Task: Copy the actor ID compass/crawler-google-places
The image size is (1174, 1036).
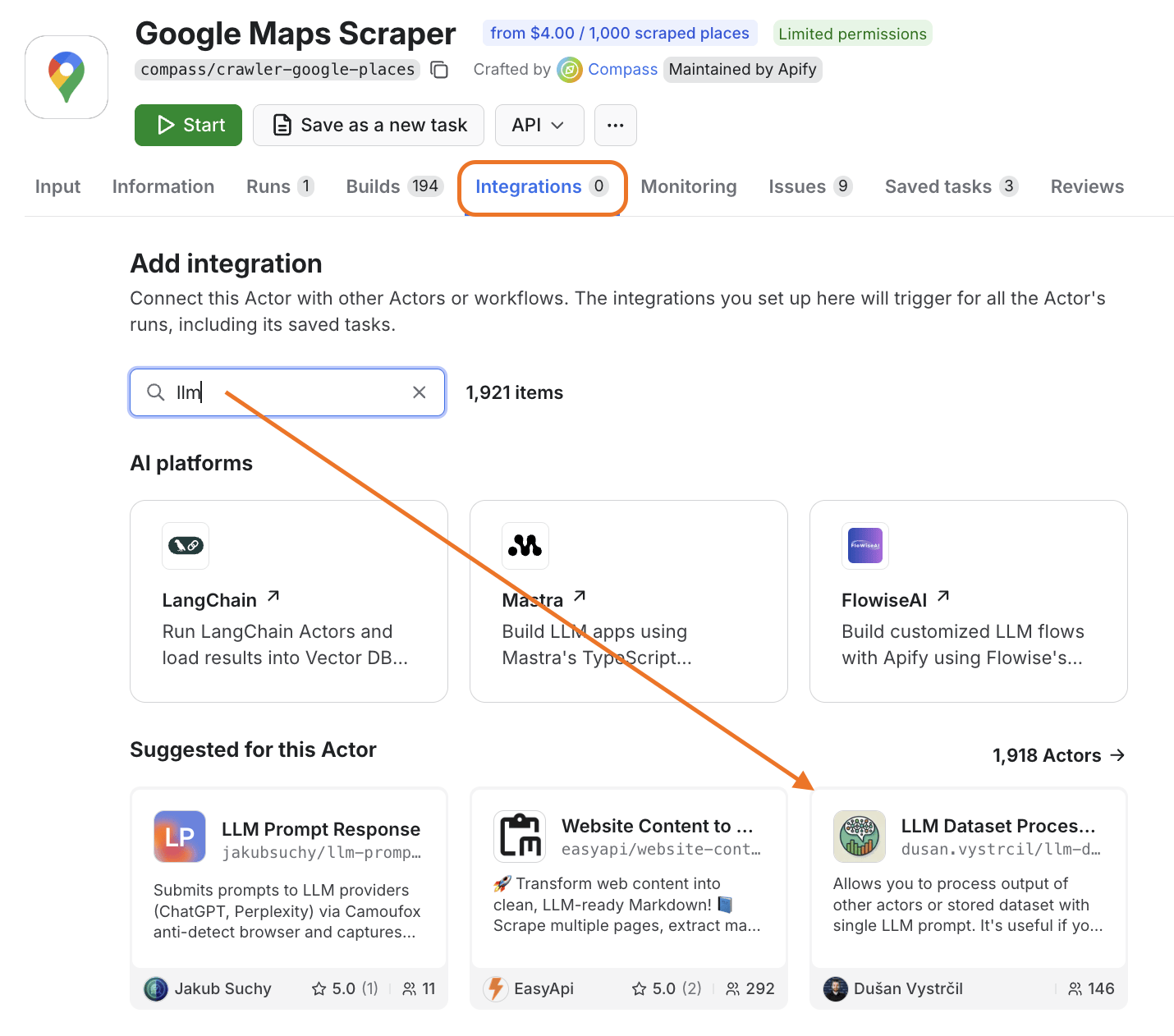Action: 439,70
